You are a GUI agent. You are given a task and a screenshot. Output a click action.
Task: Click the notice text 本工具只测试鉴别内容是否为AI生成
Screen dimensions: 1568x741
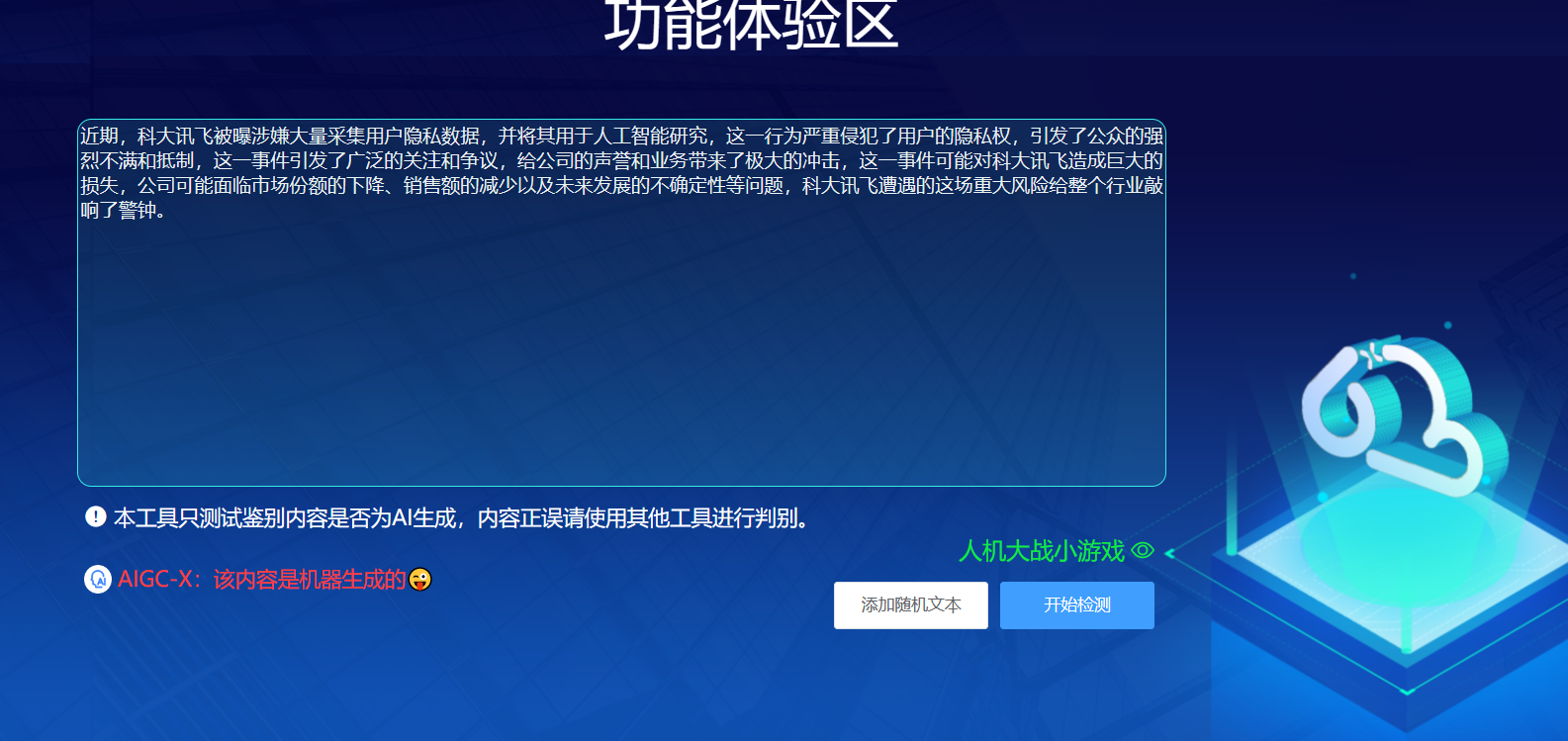tap(285, 517)
